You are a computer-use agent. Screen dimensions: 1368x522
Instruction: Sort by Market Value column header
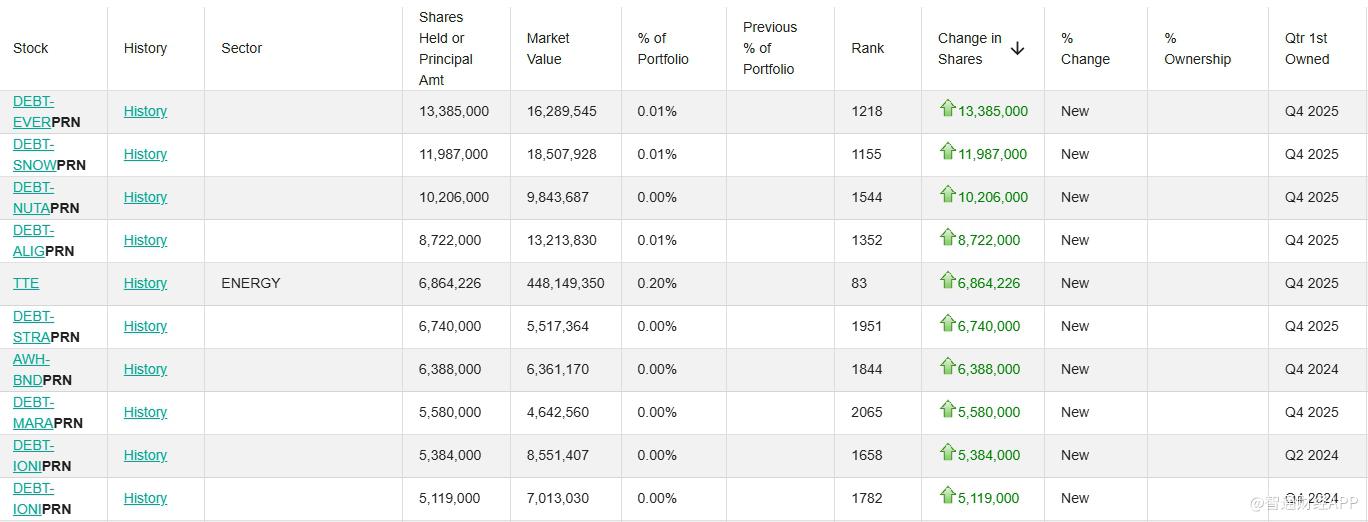[548, 48]
